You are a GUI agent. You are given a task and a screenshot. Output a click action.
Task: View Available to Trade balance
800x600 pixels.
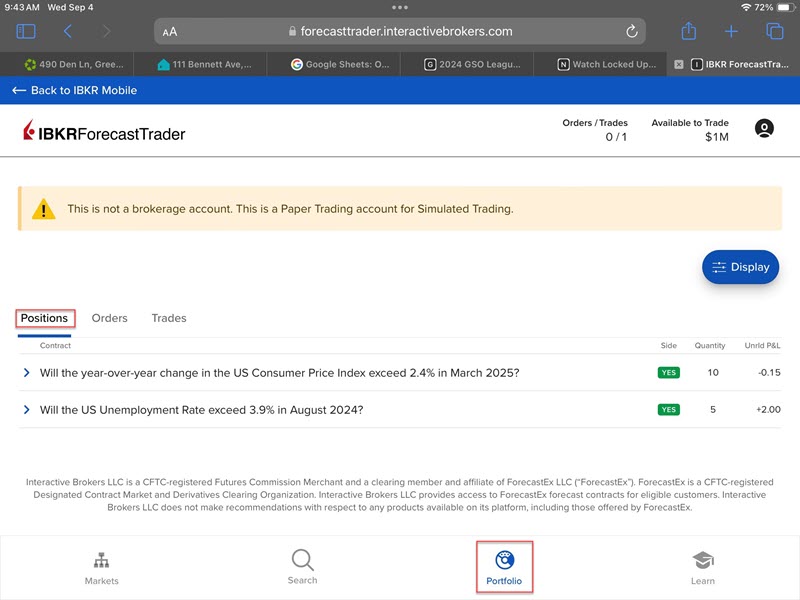click(x=690, y=130)
